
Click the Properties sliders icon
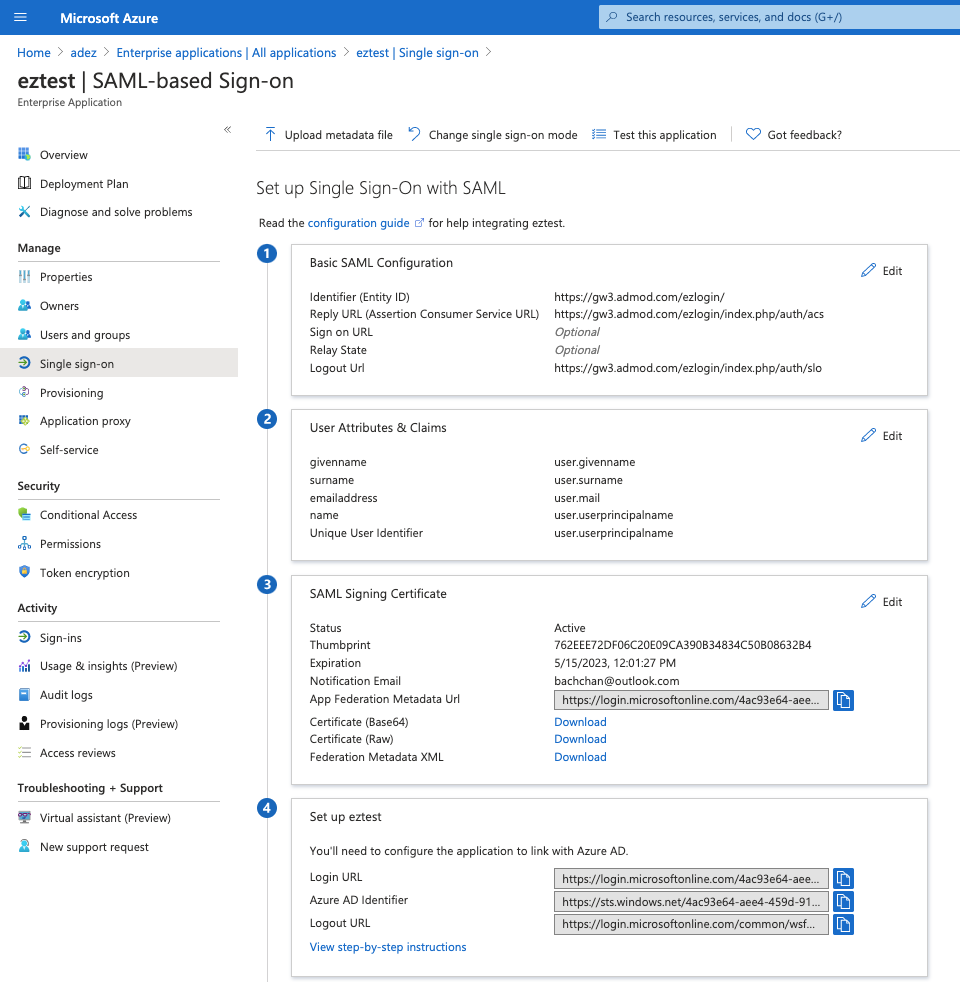click(24, 276)
